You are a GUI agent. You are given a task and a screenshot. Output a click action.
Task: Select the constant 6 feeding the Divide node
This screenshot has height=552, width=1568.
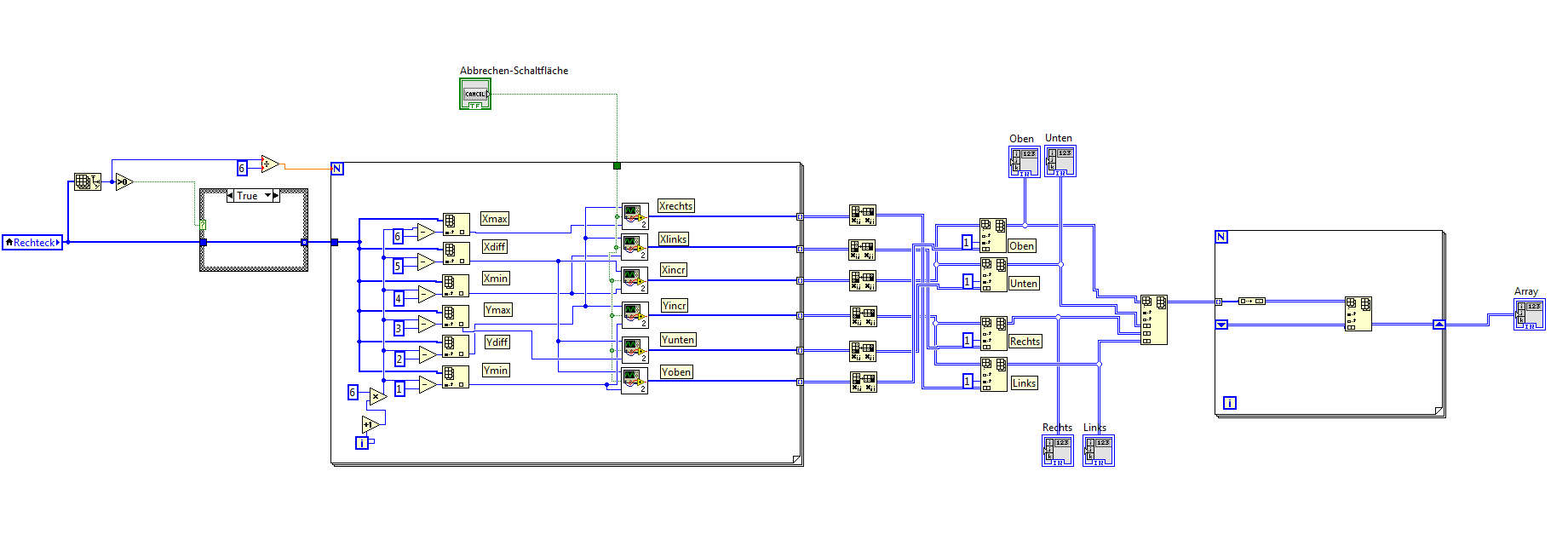pos(242,168)
